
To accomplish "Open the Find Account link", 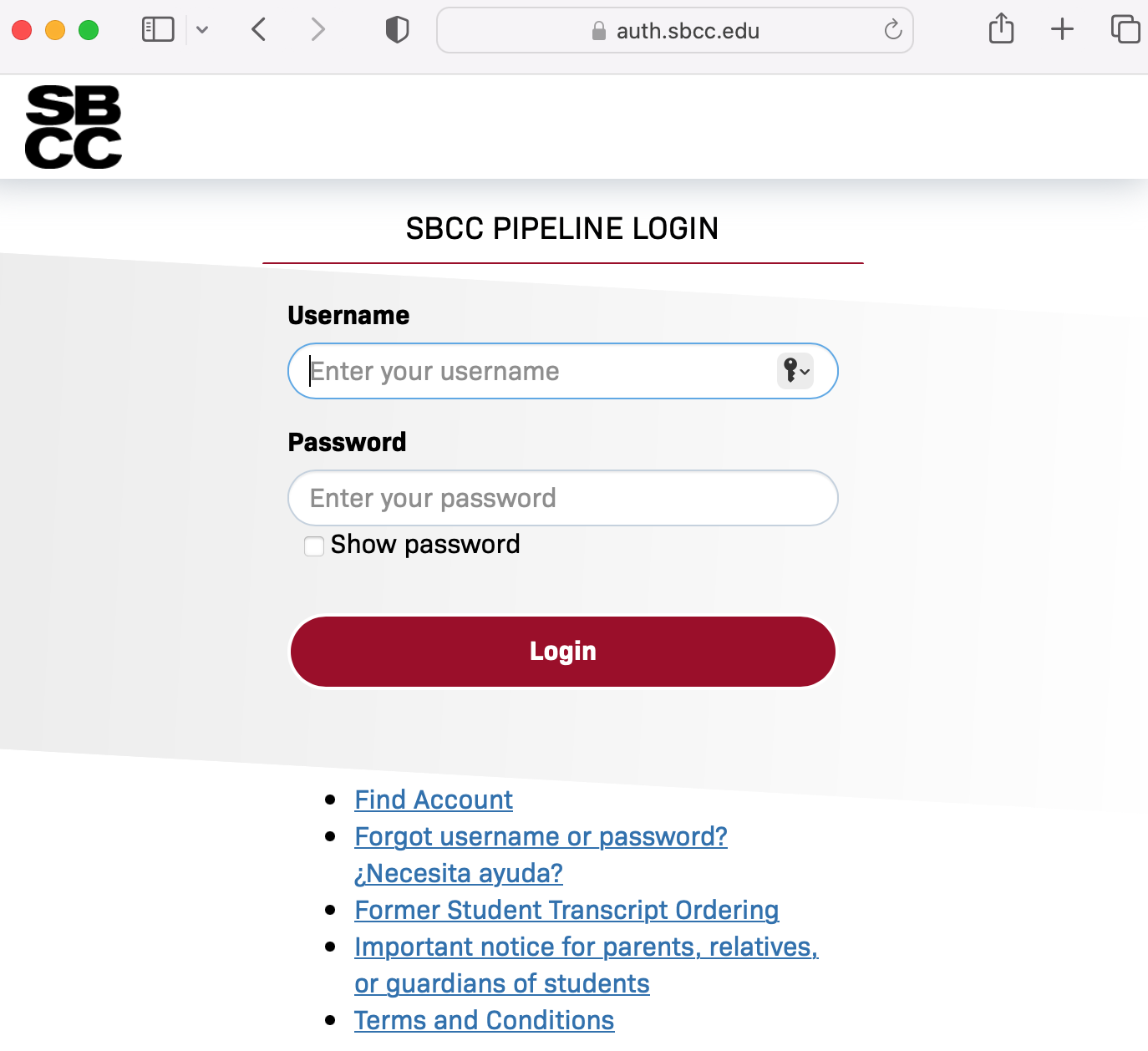I will [x=433, y=800].
